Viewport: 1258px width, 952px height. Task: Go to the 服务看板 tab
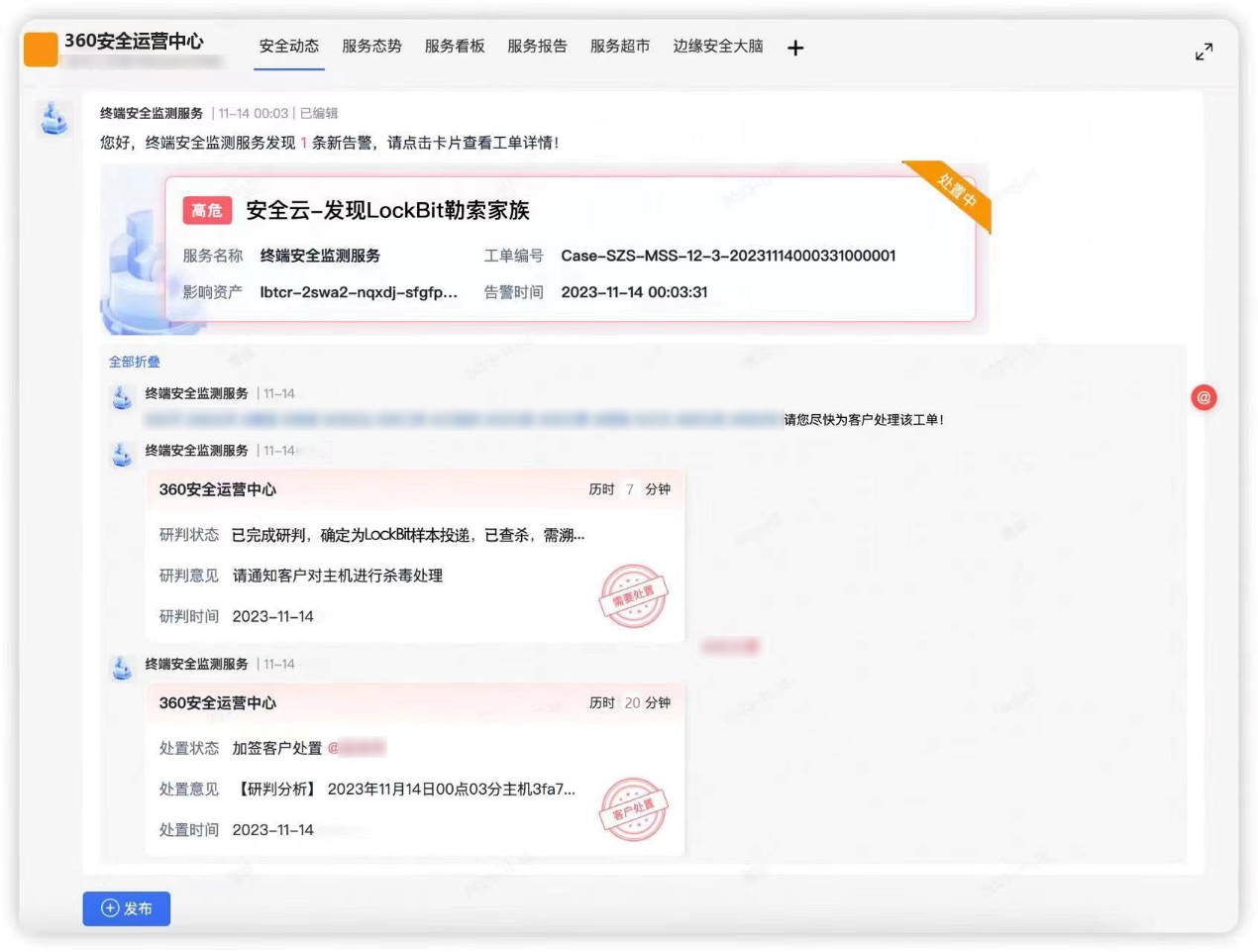click(455, 47)
